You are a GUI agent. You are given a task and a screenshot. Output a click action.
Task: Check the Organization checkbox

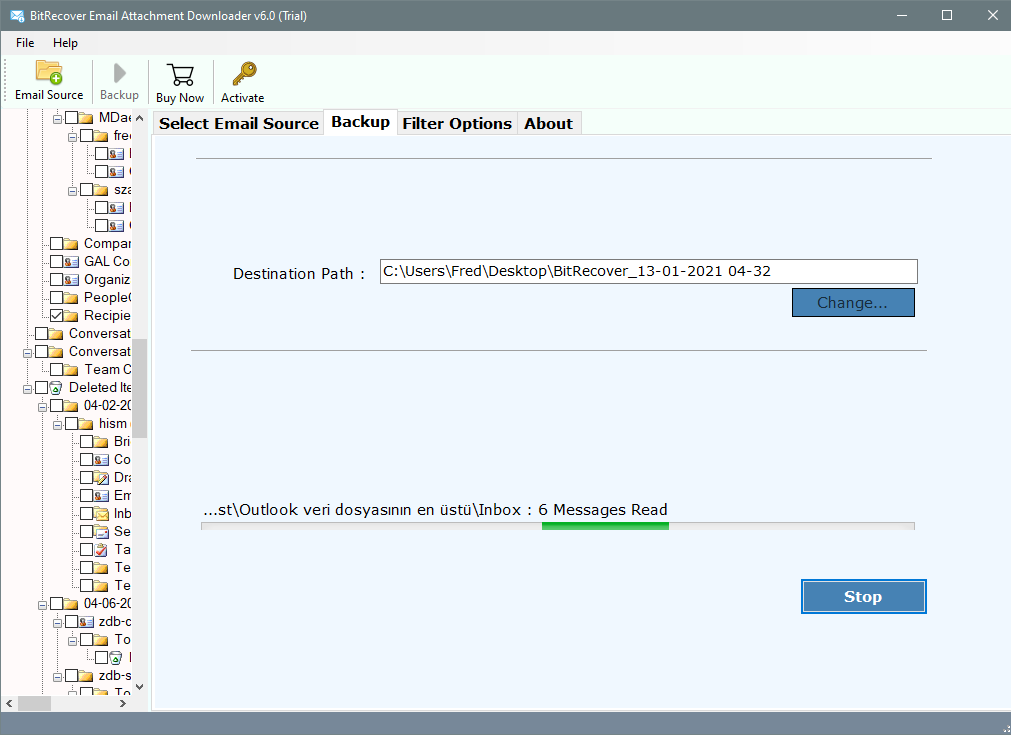tap(57, 279)
